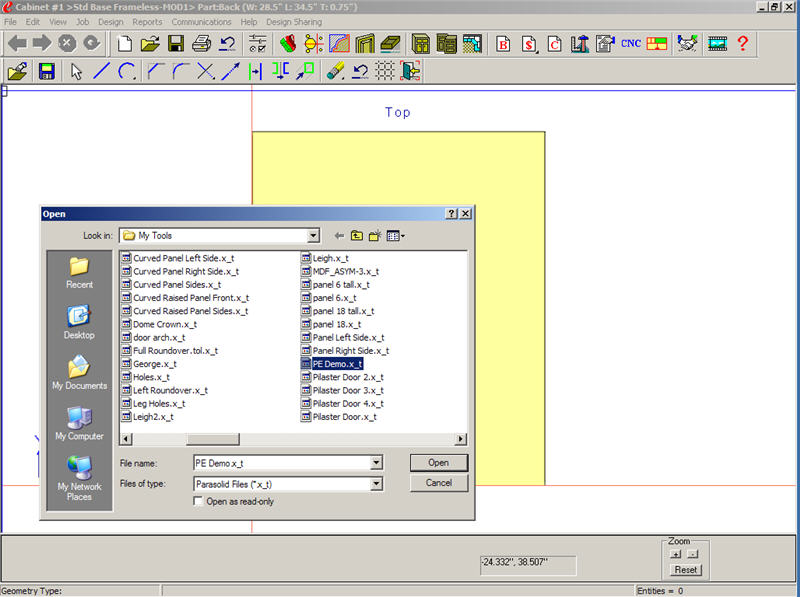Image resolution: width=800 pixels, height=597 pixels.
Task: Click the create new folder icon
Action: pyautogui.click(x=375, y=236)
